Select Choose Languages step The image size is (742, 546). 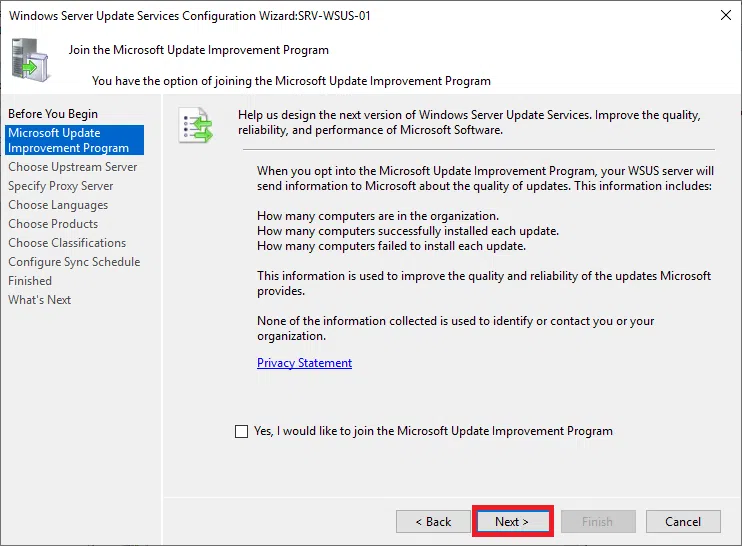58,205
